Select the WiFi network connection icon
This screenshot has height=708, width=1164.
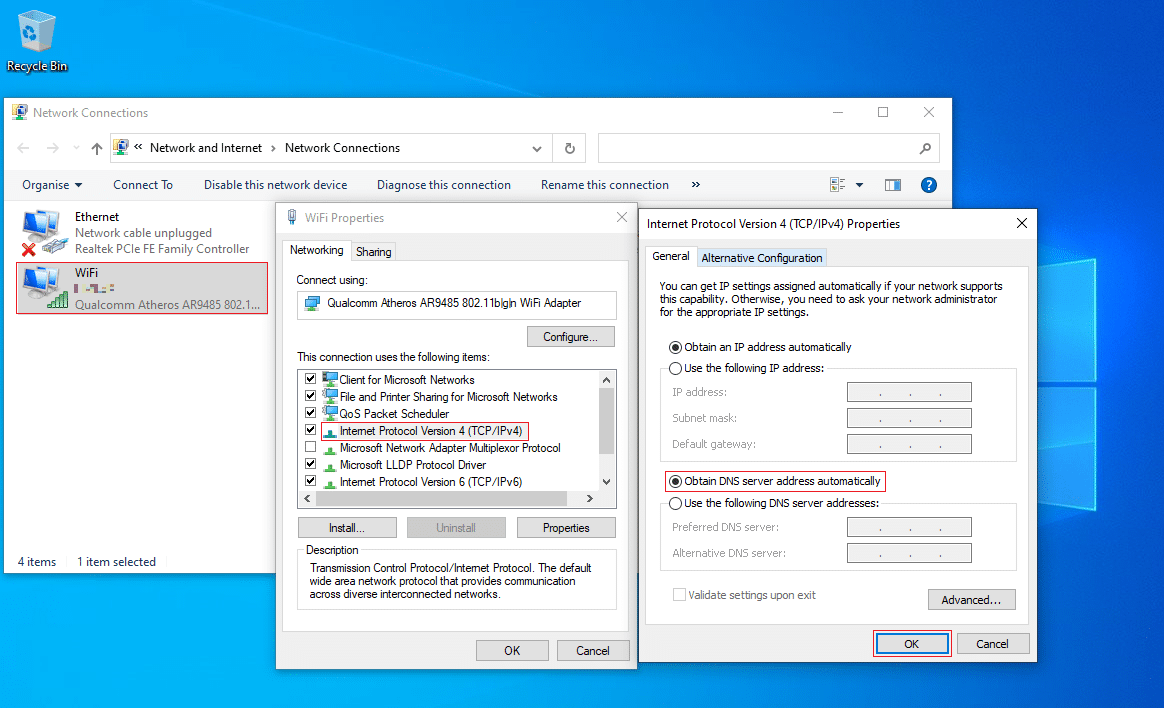(41, 288)
